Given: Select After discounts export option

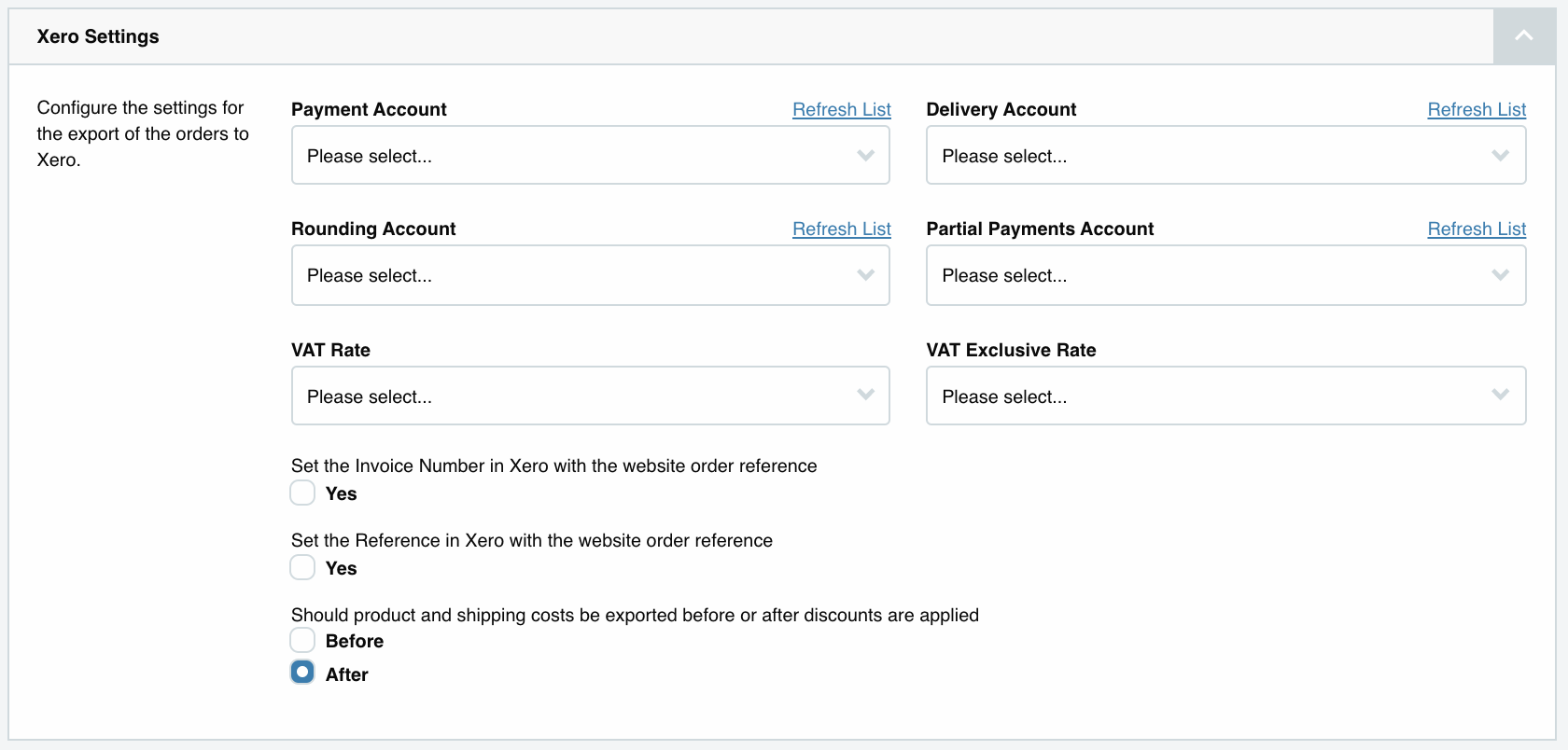Looking at the screenshot, I should pos(302,673).
